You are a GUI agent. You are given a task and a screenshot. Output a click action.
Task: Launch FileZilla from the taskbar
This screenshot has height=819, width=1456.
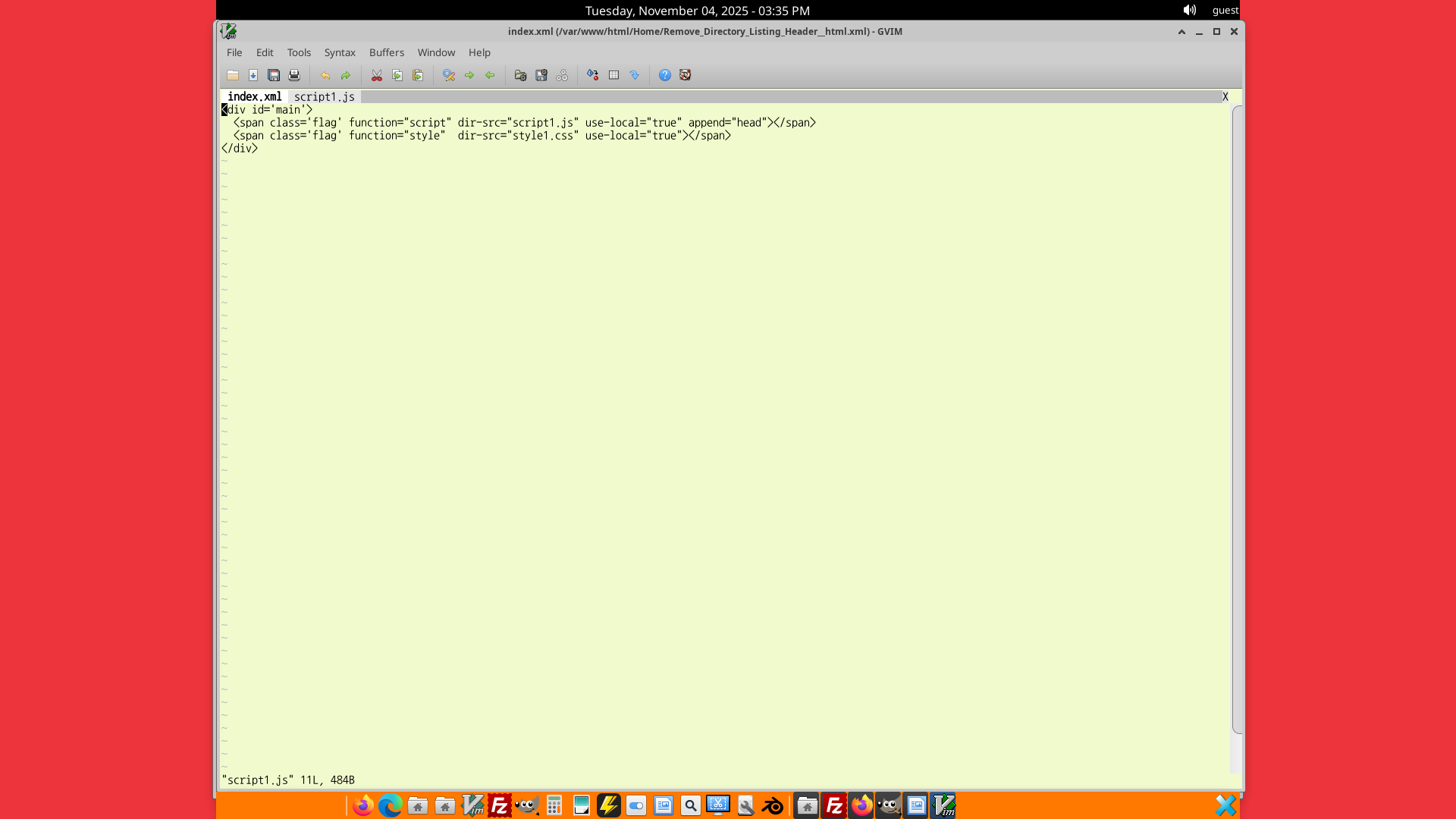(500, 805)
